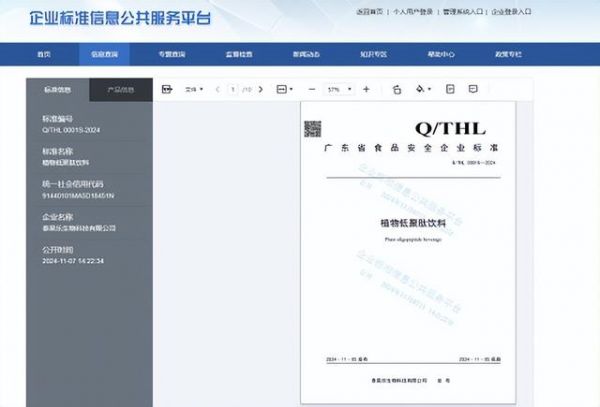600x407 pixels.
Task: Go to next PDF page arrow
Action: pyautogui.click(x=261, y=90)
